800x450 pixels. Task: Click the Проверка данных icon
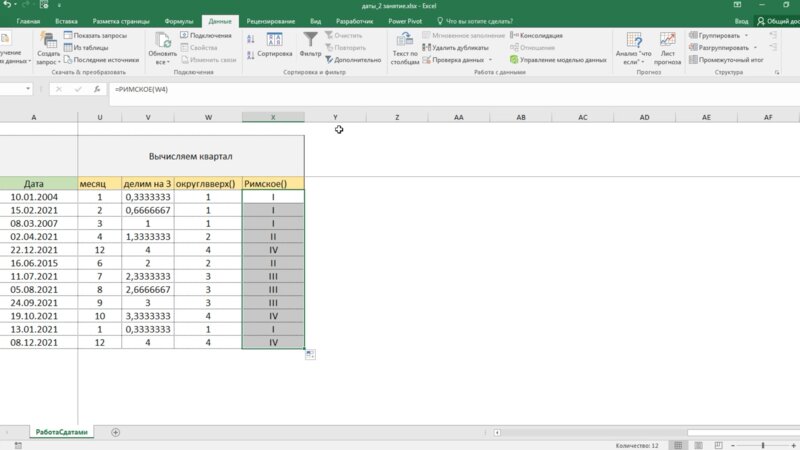click(x=427, y=60)
